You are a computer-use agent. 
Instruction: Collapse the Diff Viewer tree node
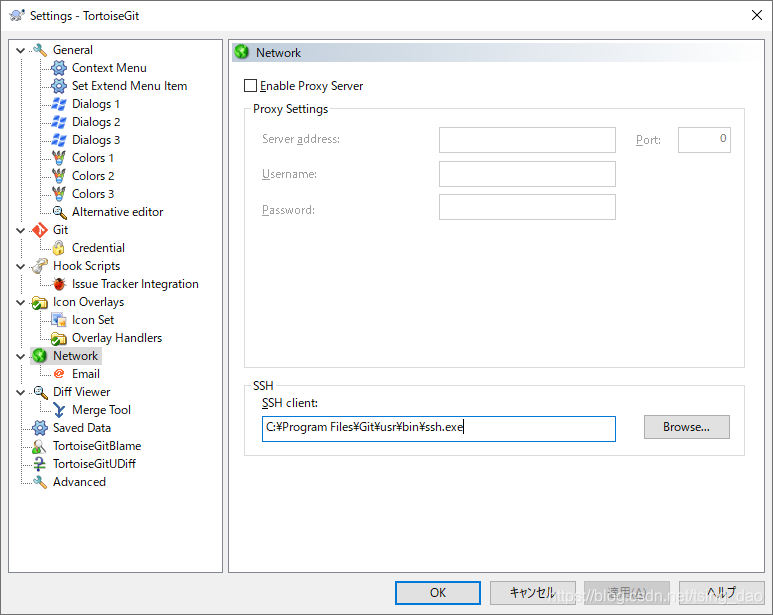click(x=21, y=392)
